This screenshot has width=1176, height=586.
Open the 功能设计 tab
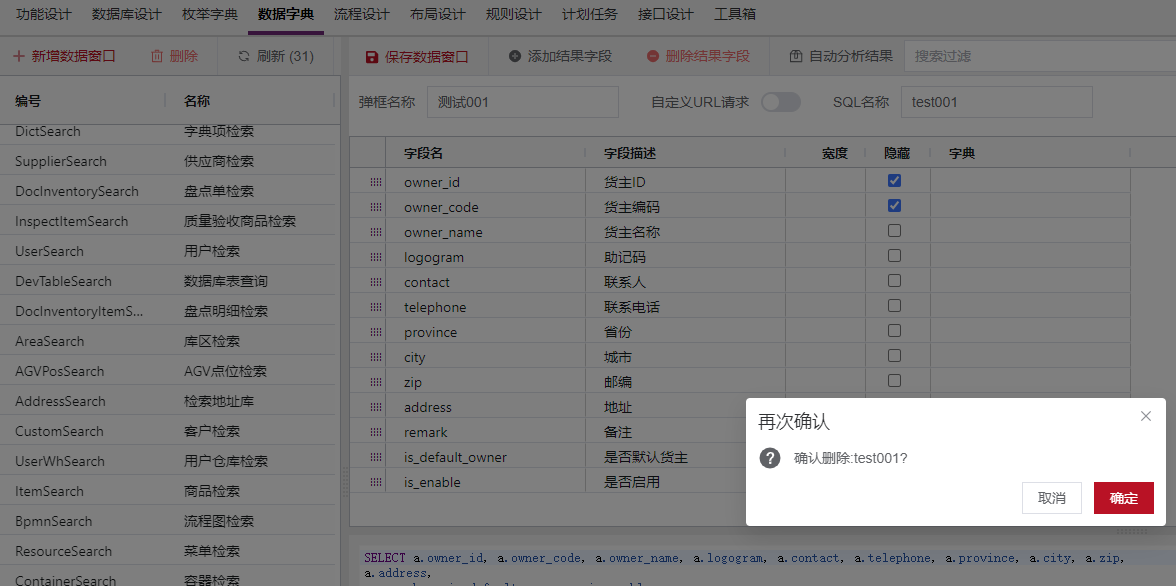click(44, 15)
